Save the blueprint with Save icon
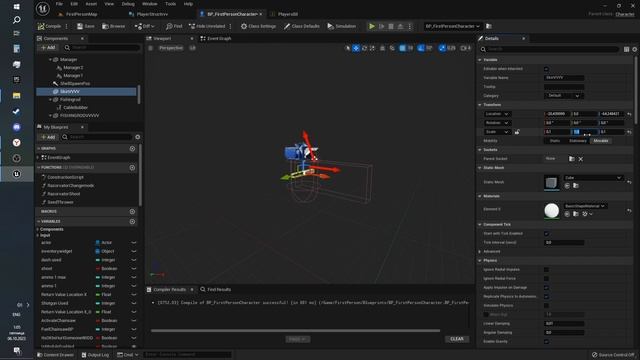 pos(86,26)
